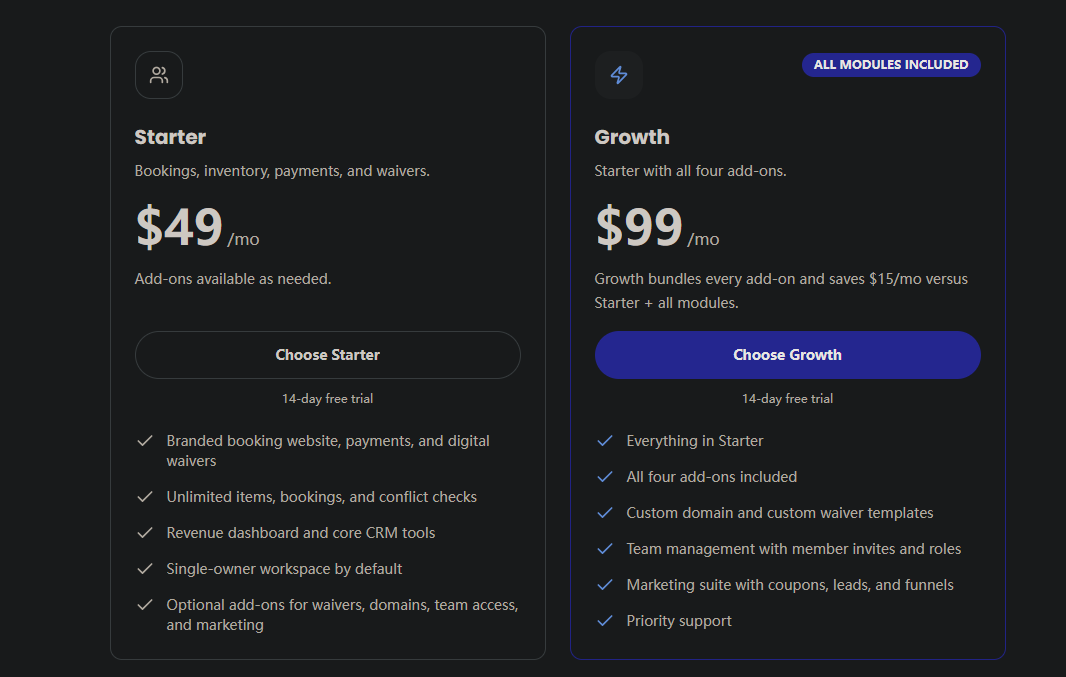This screenshot has width=1066, height=677.
Task: Click 14-day free trial under Choose Growth
Action: (x=787, y=399)
